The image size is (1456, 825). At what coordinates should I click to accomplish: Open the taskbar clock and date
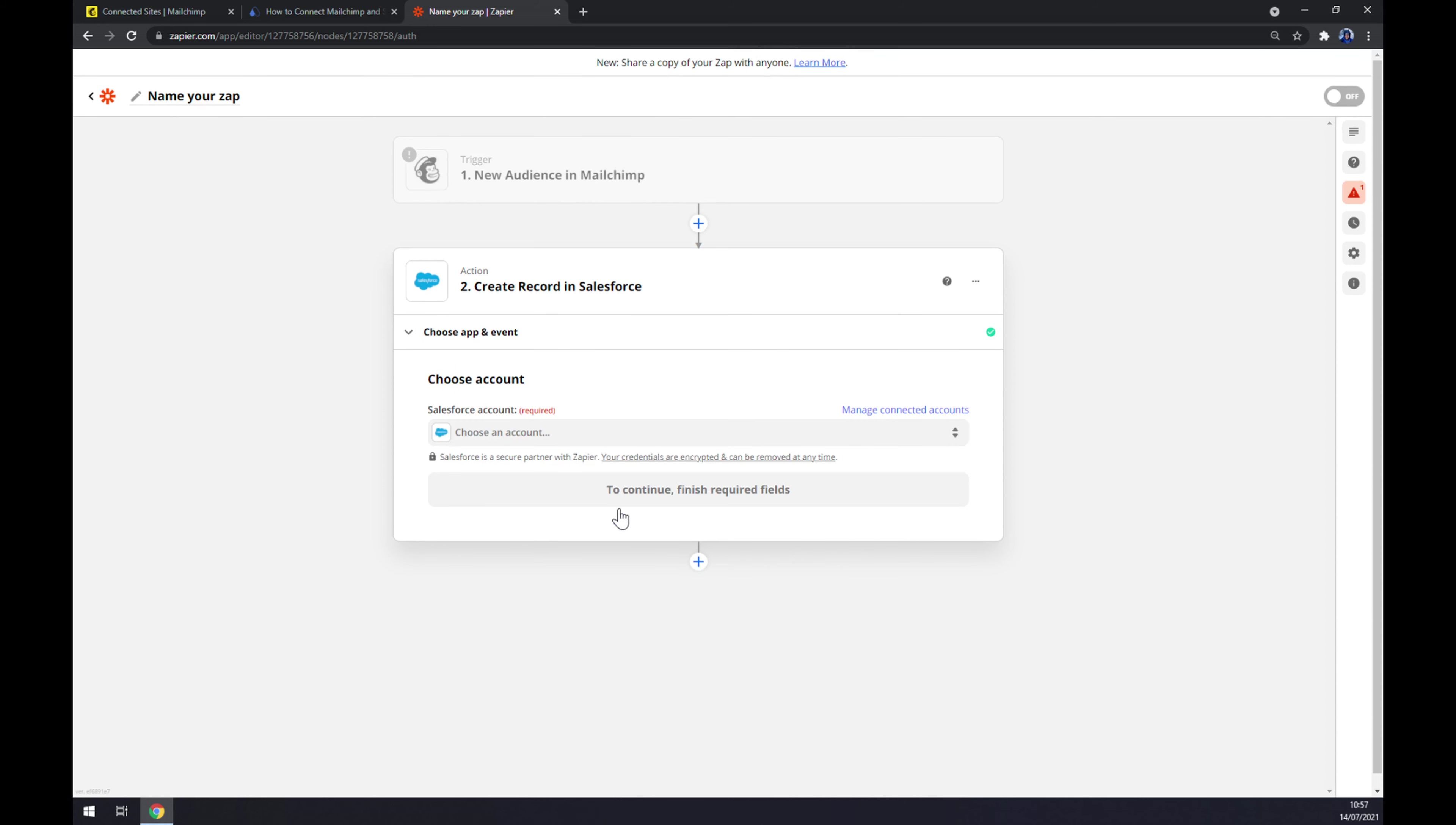click(x=1359, y=811)
